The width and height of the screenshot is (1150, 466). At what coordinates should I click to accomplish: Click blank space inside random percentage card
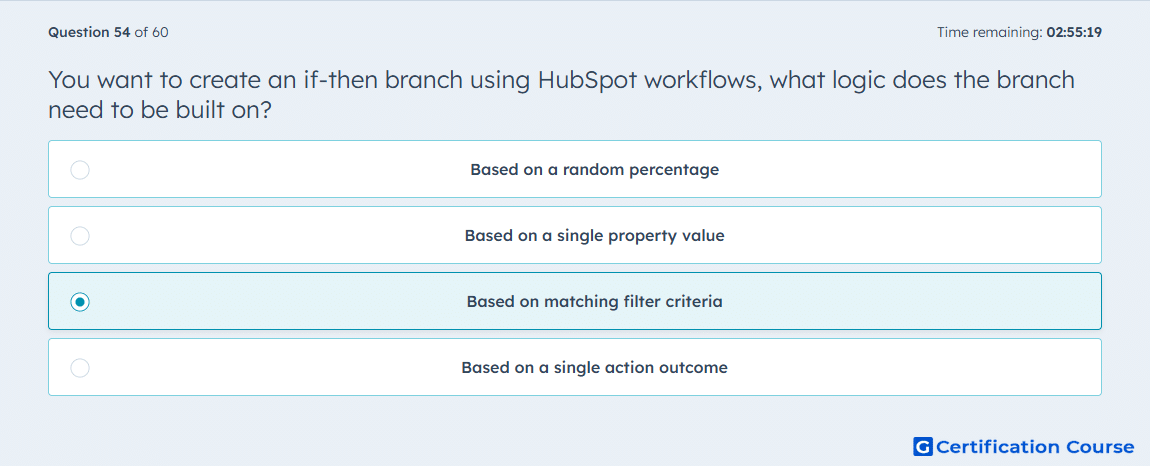click(917, 170)
